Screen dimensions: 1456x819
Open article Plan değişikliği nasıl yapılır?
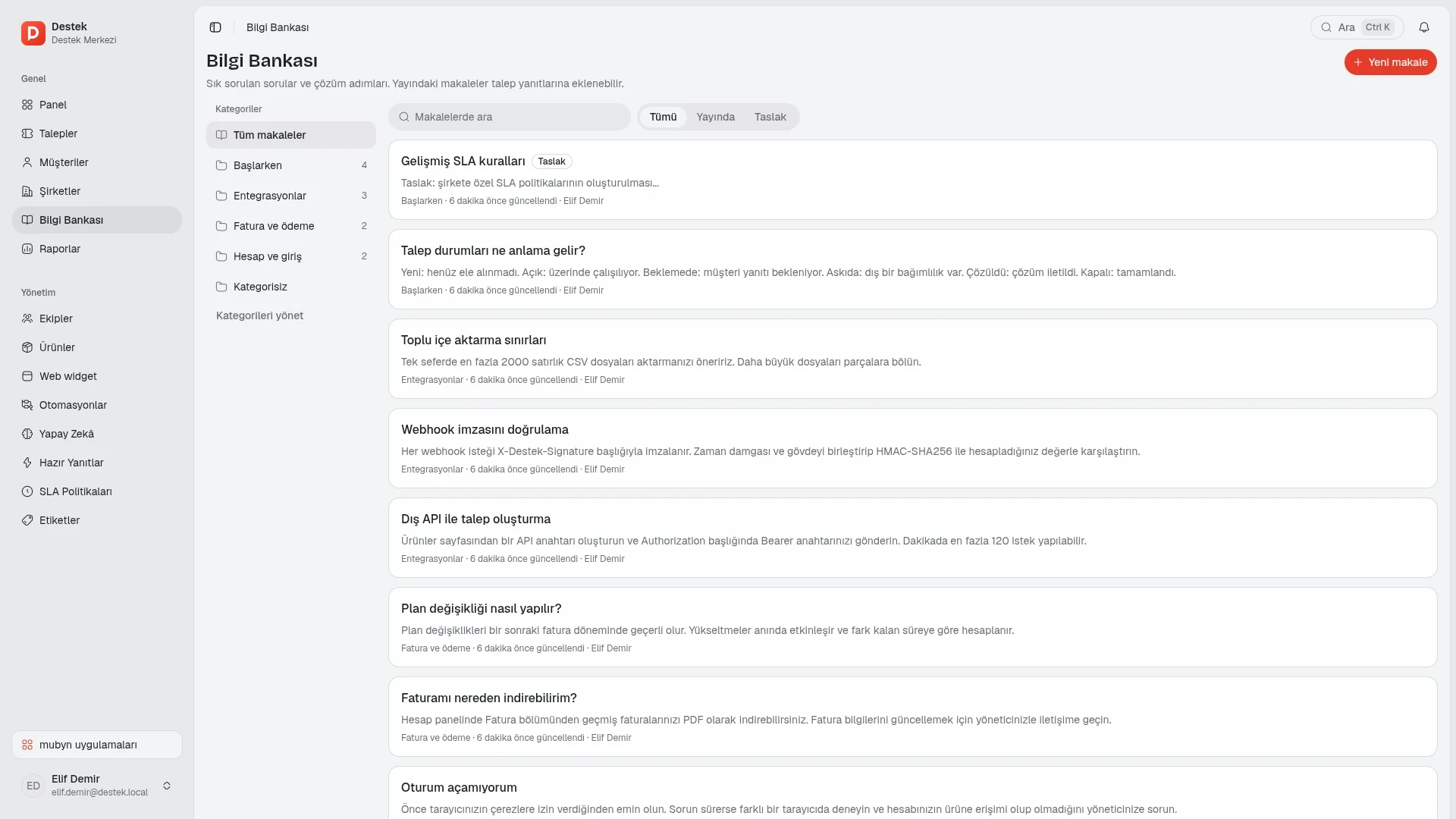tap(913, 627)
